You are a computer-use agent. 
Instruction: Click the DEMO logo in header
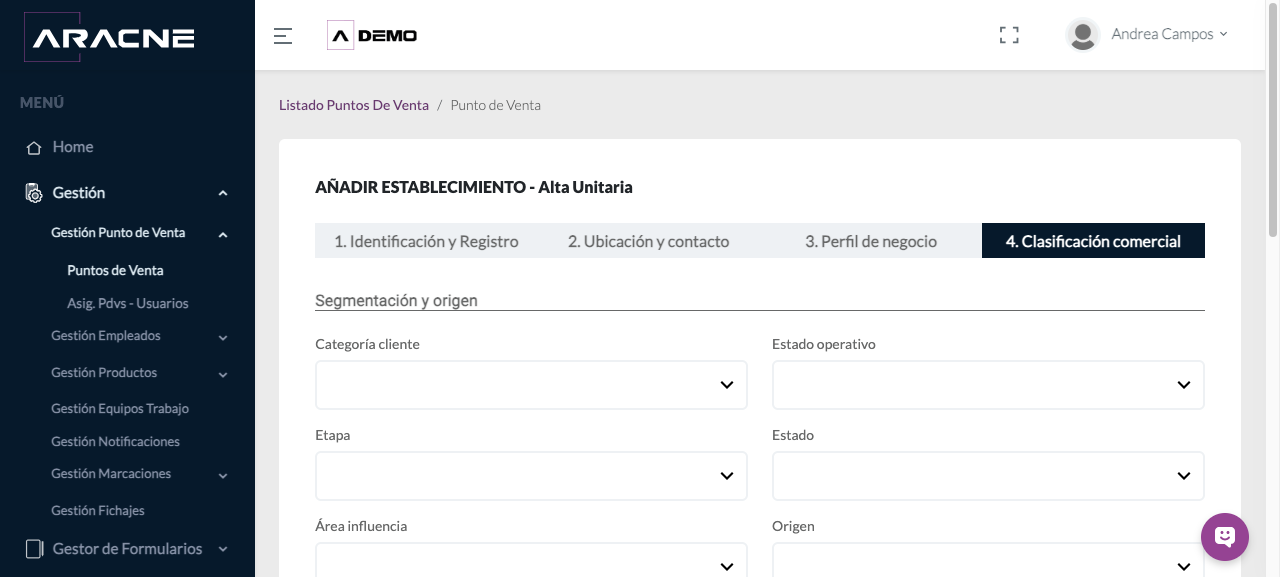(372, 36)
